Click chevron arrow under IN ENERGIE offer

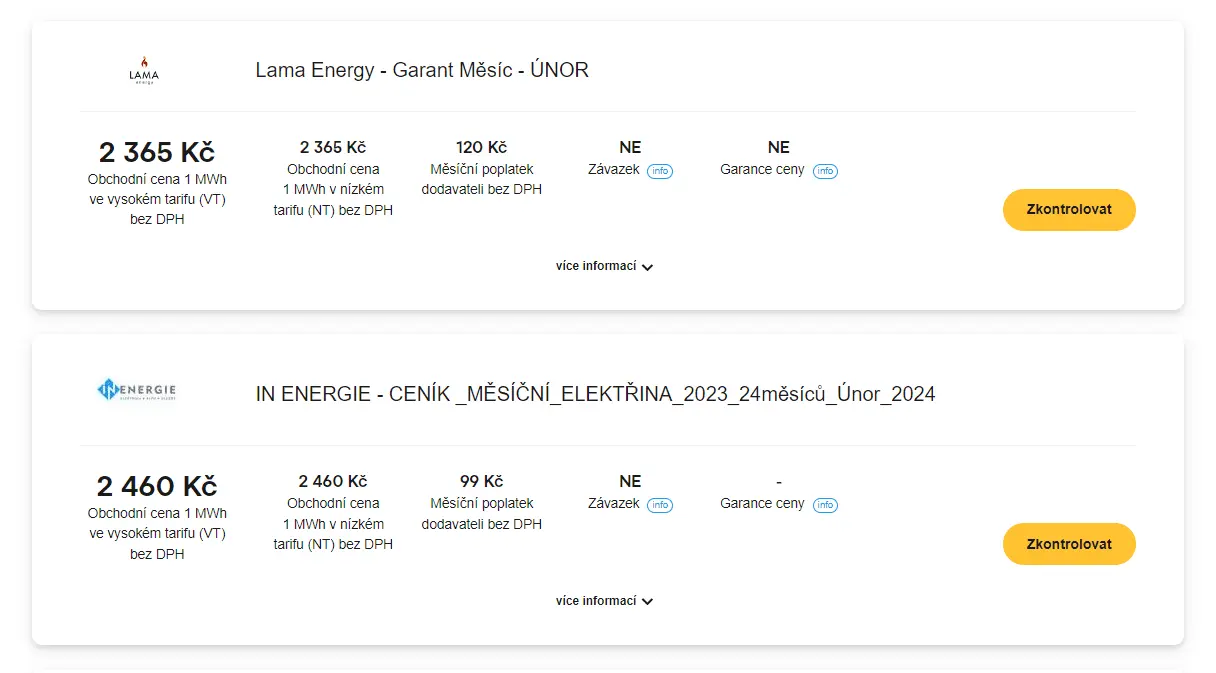[x=647, y=602]
